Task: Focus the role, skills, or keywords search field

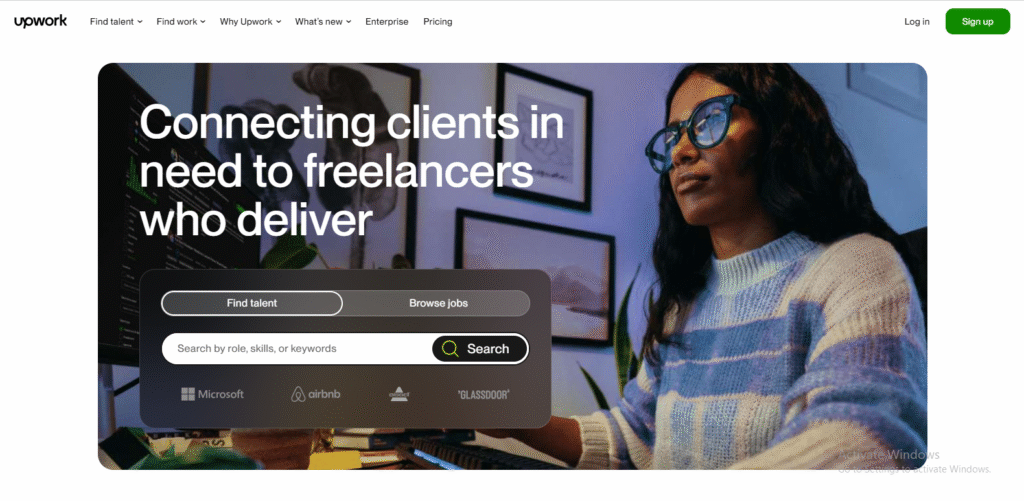Action: (297, 349)
